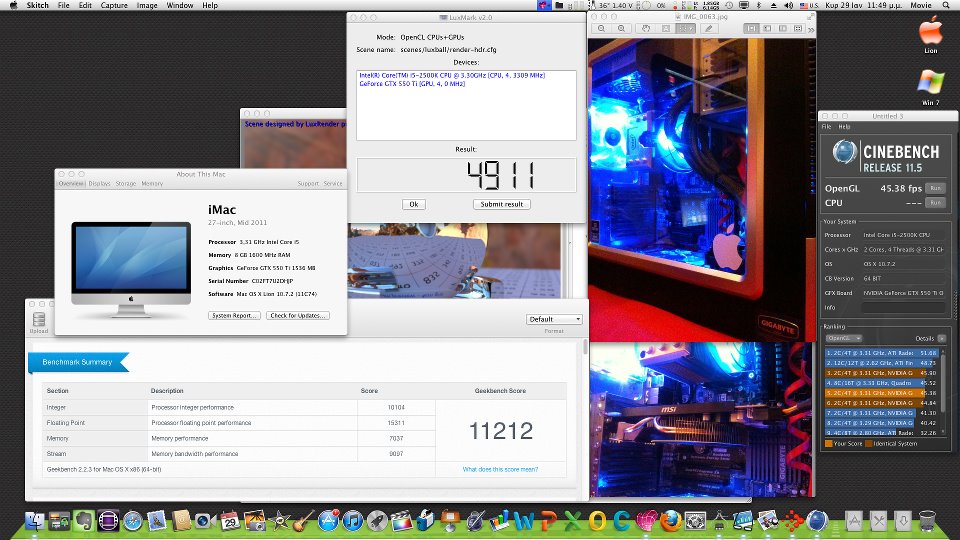Click zoom out magnifier in Preview toolbar
The height and width of the screenshot is (540, 960).
point(602,28)
